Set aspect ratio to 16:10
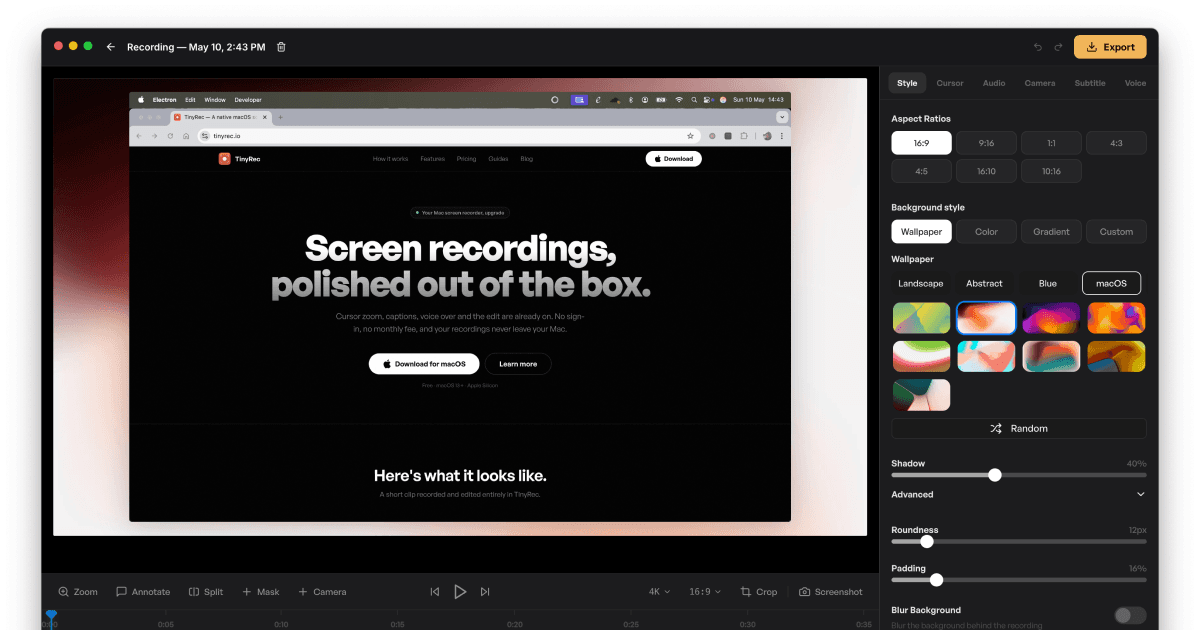The width and height of the screenshot is (1200, 630). (986, 171)
